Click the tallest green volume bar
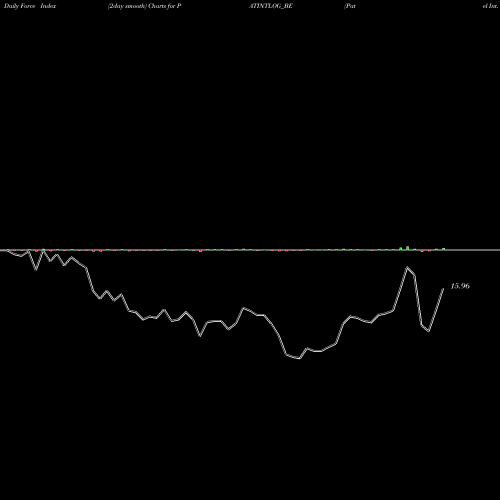This screenshot has width=500, height=500. 407,248
